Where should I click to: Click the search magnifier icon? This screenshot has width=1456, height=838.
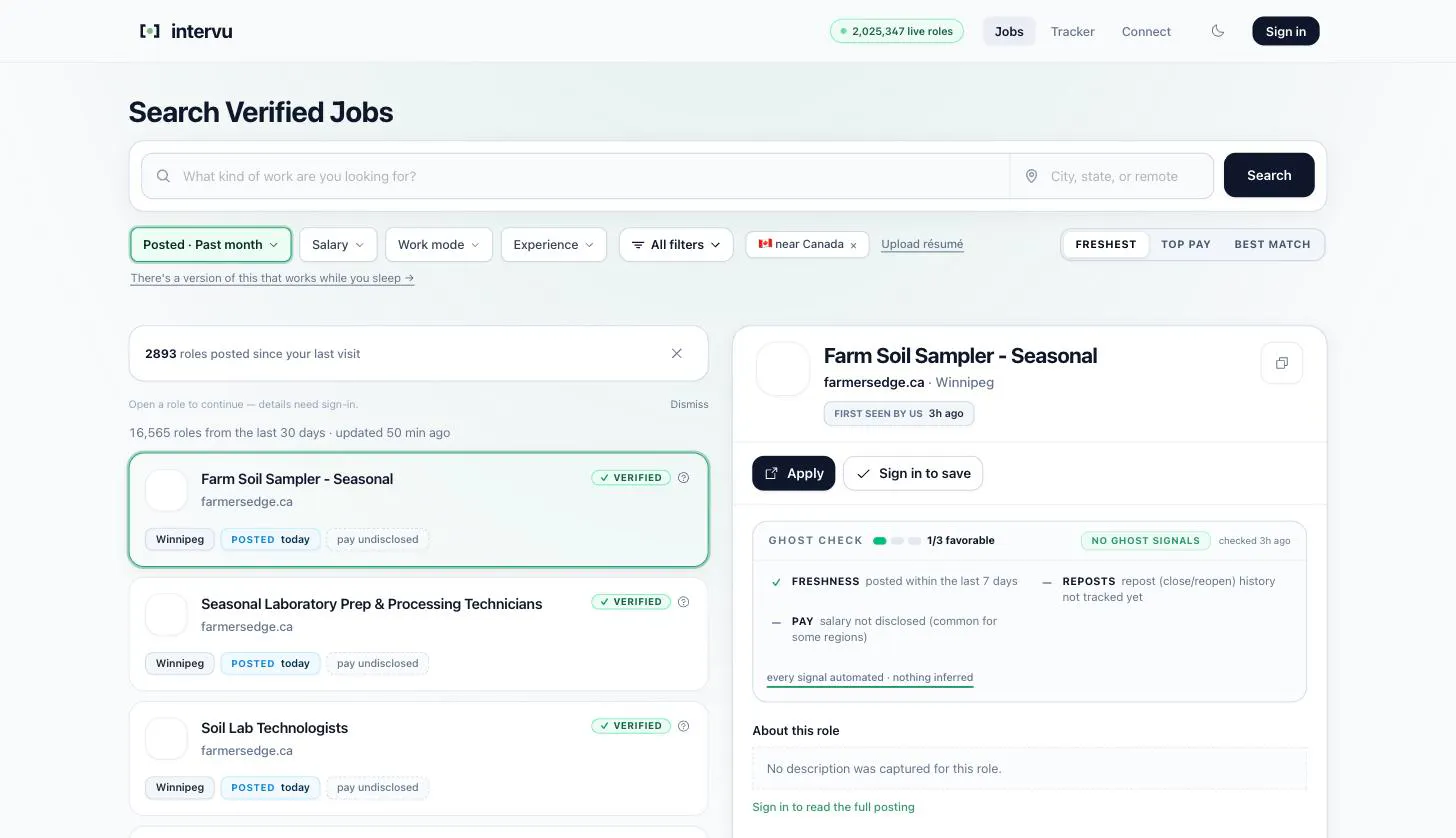[164, 176]
